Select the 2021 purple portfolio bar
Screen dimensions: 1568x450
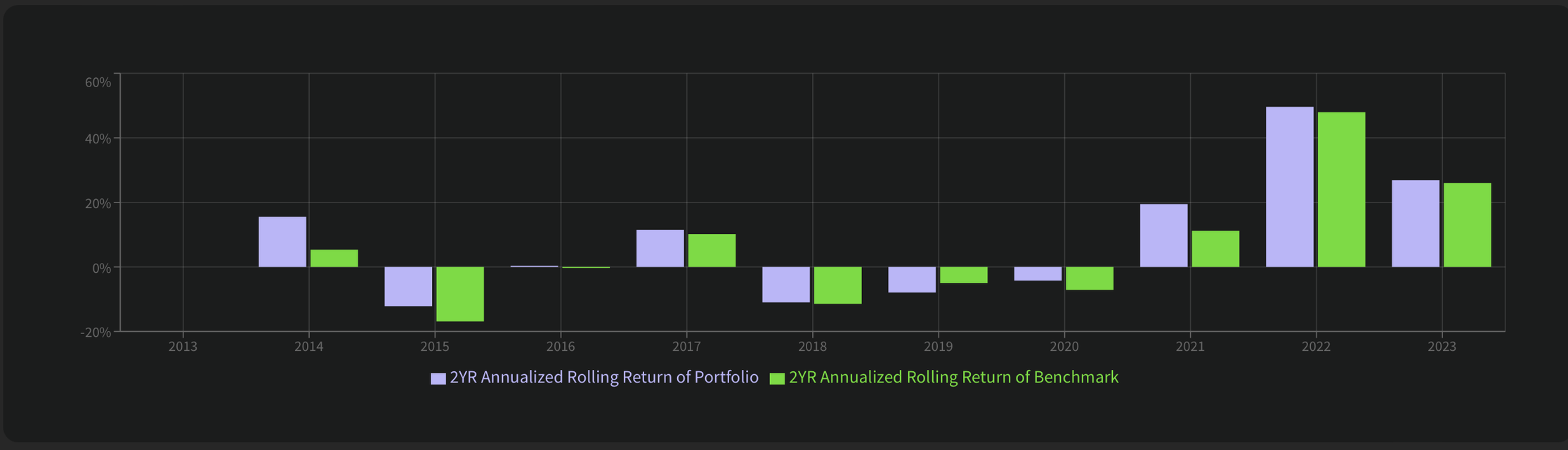[x=1163, y=236]
